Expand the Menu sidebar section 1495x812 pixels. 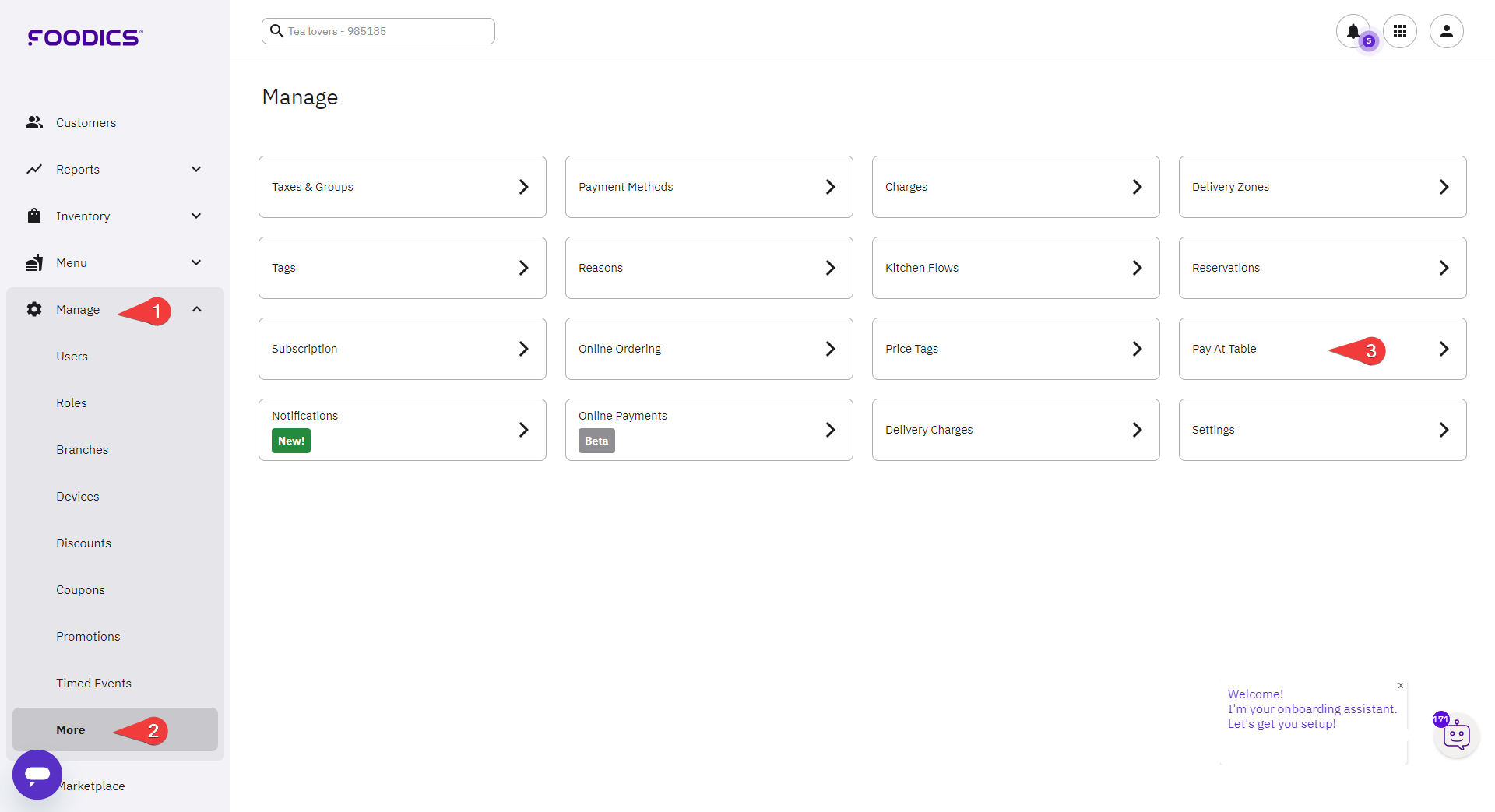[x=196, y=263]
